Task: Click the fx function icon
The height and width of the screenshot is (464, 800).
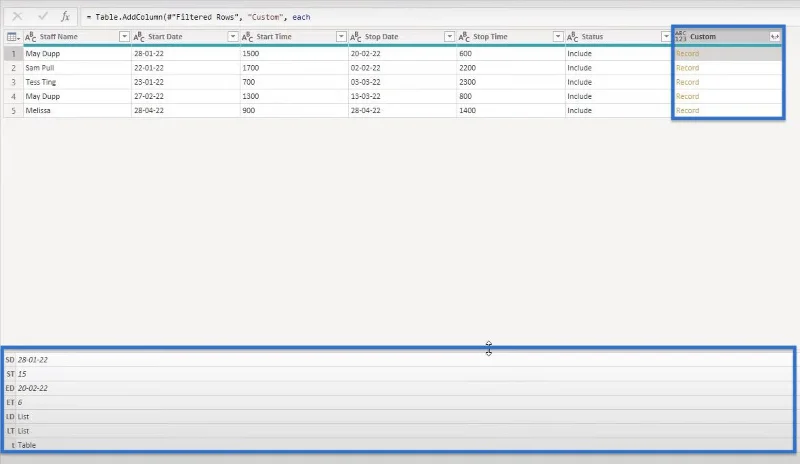Action: [65, 16]
